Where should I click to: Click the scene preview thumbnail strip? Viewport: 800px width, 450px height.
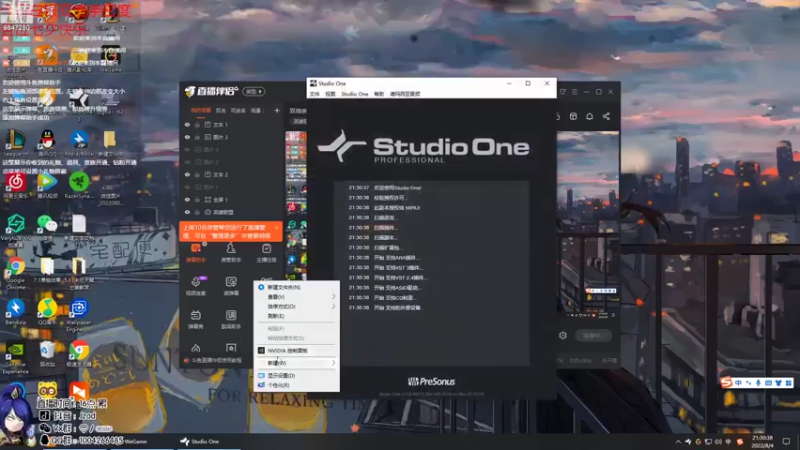296,204
